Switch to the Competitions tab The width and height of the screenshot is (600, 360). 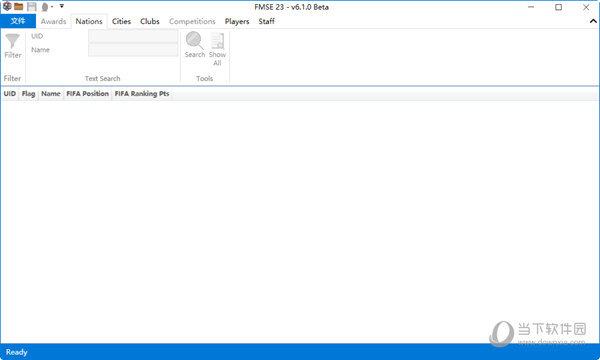[x=192, y=21]
